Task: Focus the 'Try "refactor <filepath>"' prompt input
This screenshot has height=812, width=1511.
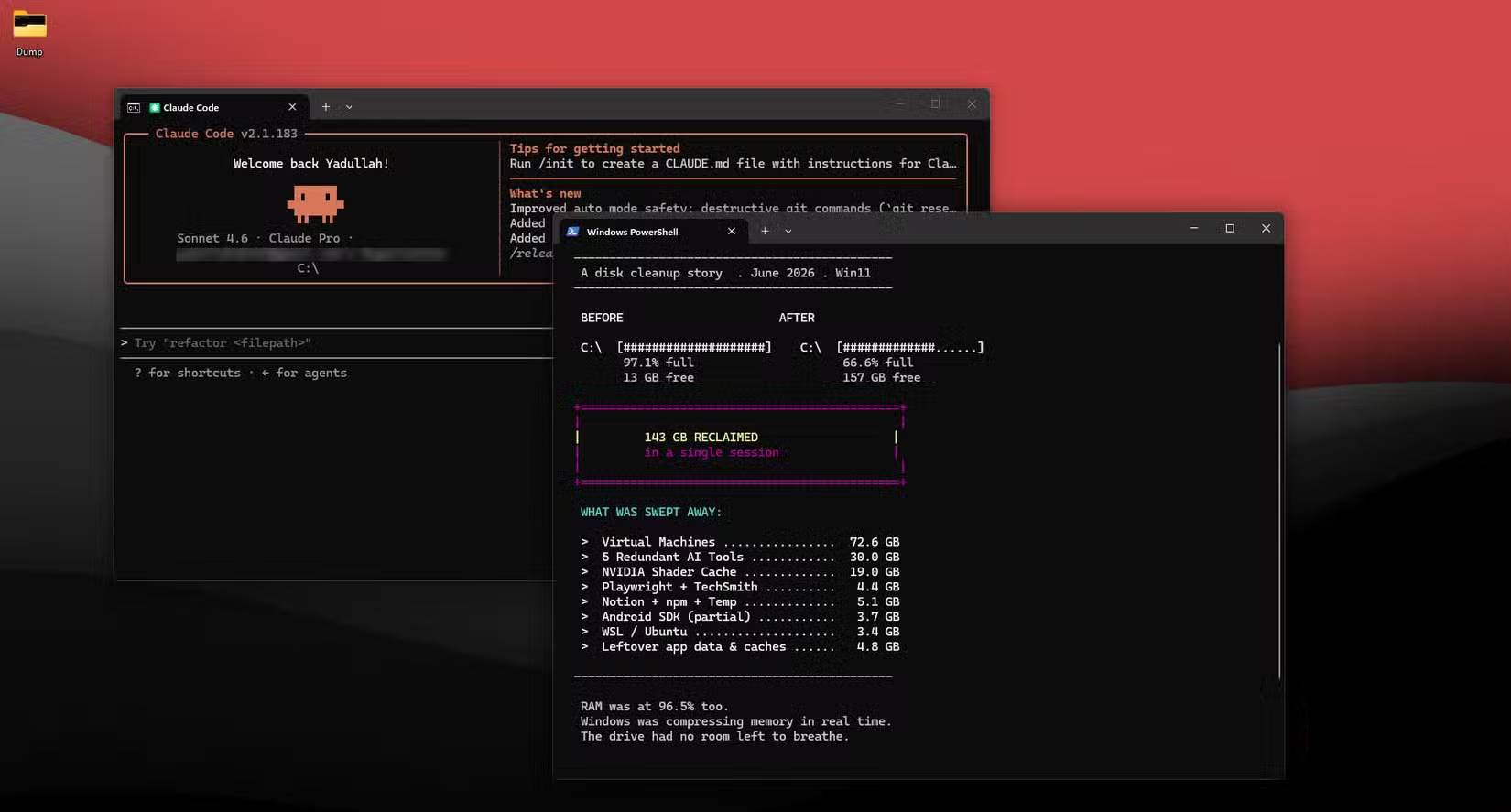Action: point(337,342)
